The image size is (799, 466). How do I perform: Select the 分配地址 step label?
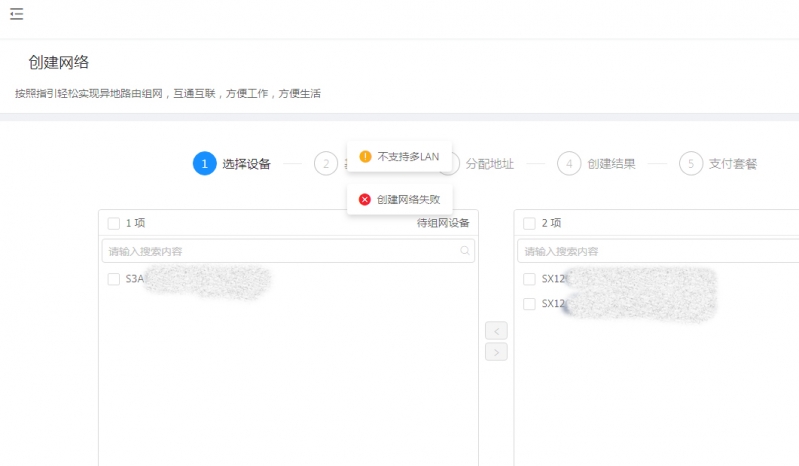(x=490, y=164)
